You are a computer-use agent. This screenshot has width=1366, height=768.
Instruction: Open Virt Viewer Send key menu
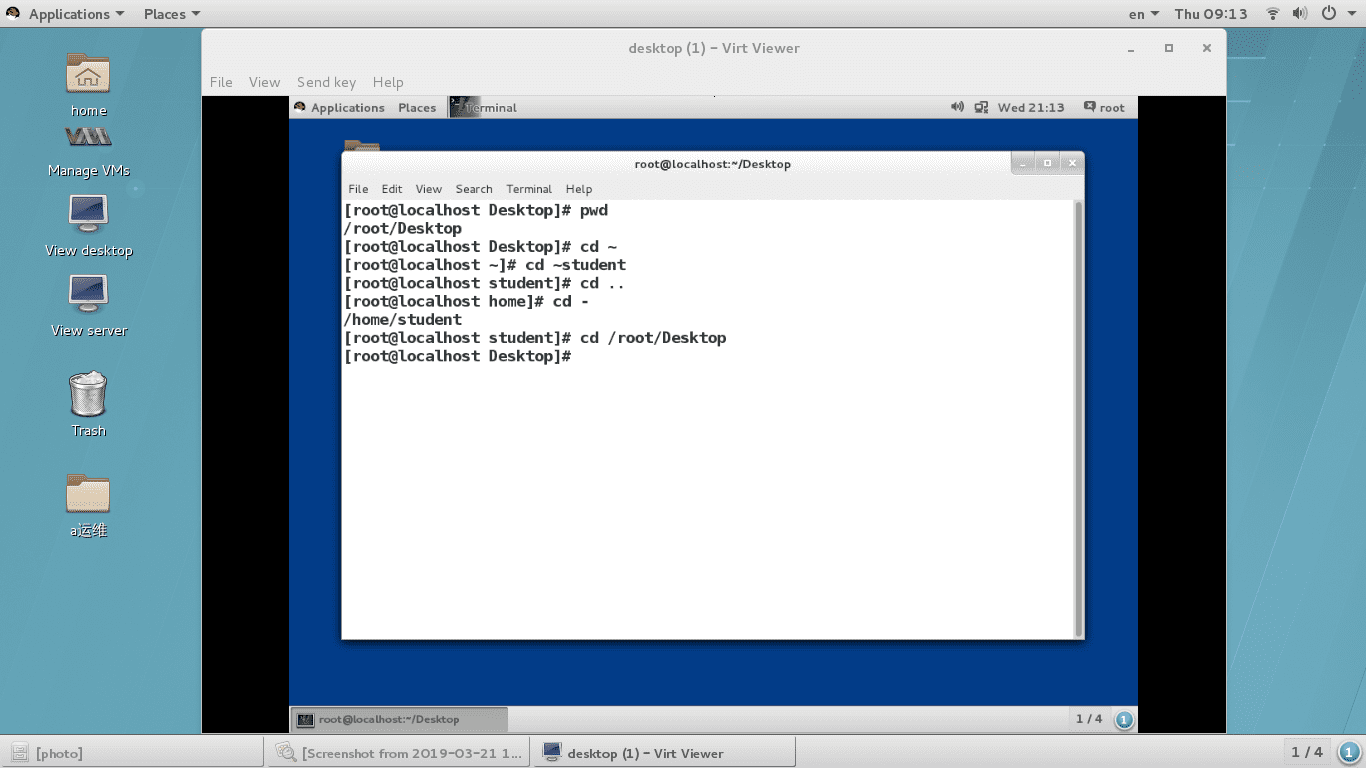coord(326,82)
